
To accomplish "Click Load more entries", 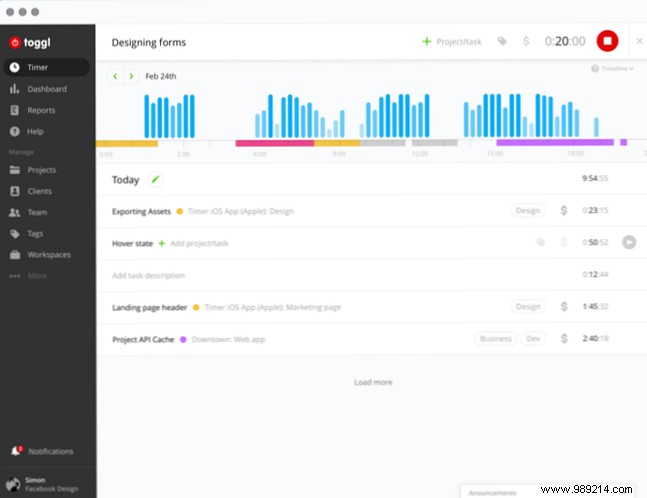I will (x=373, y=382).
